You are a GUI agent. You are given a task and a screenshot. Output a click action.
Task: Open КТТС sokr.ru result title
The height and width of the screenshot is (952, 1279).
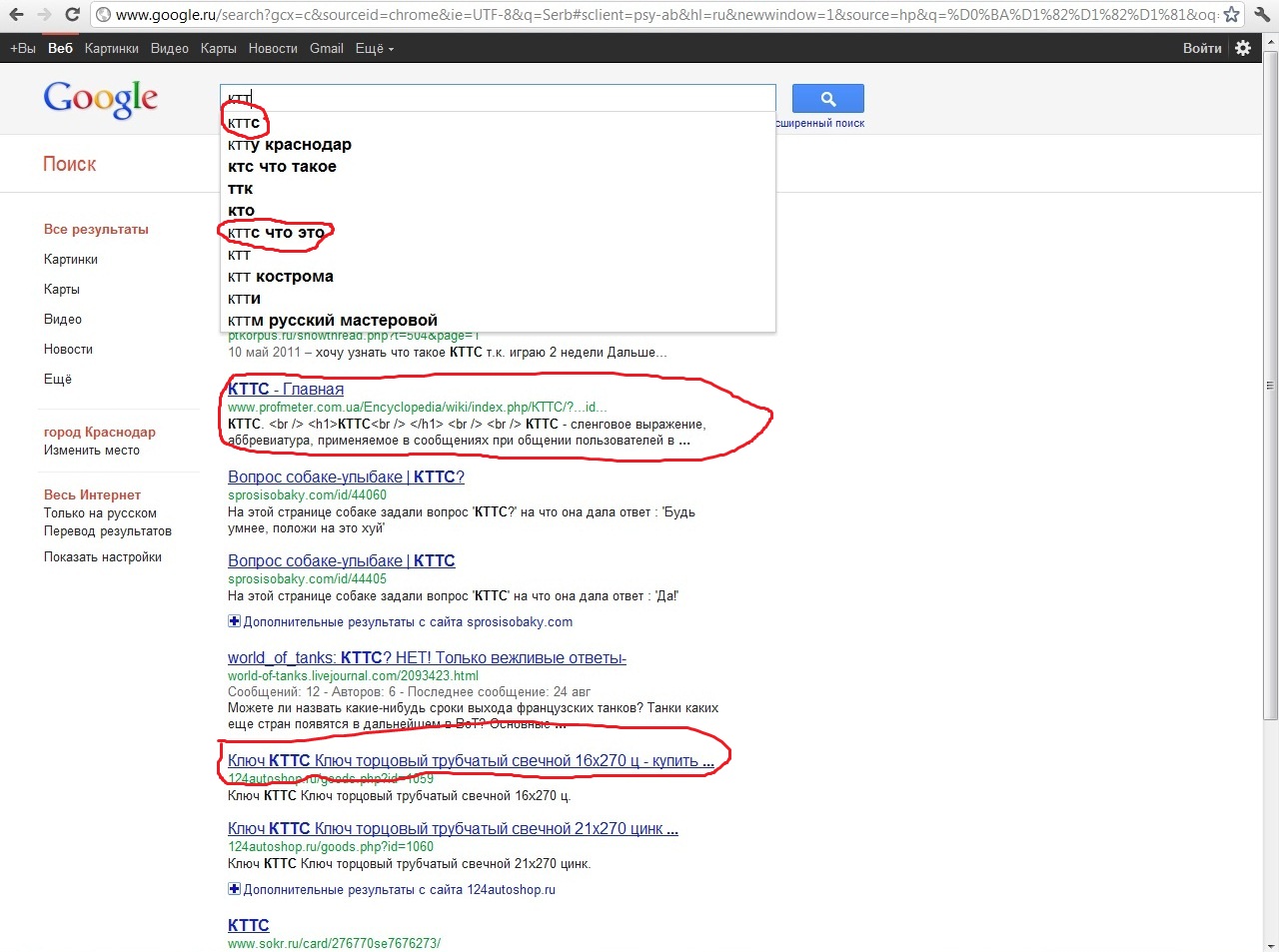(249, 925)
